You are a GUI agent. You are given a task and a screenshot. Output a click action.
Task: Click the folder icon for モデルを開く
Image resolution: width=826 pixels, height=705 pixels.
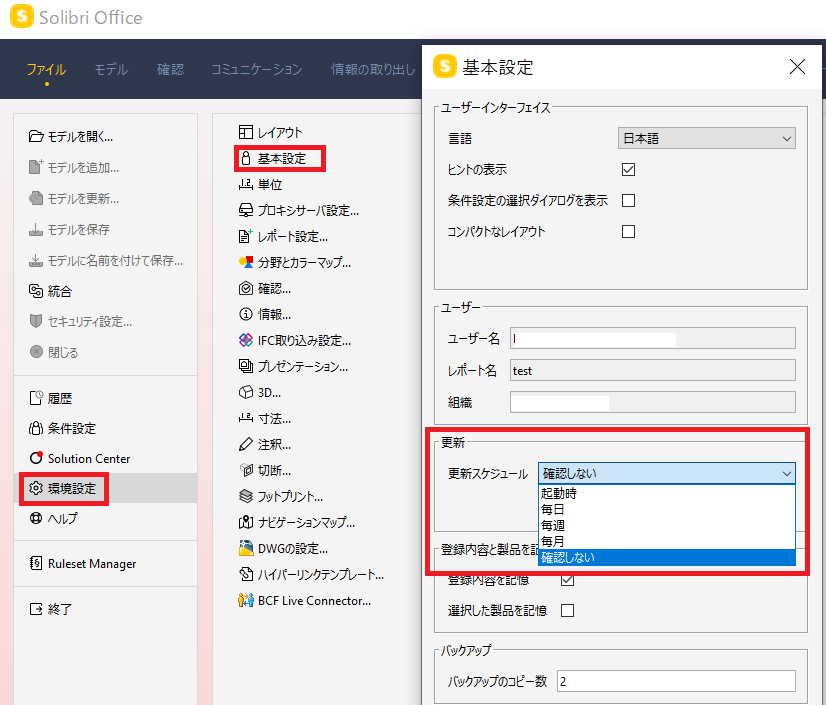pyautogui.click(x=36, y=136)
